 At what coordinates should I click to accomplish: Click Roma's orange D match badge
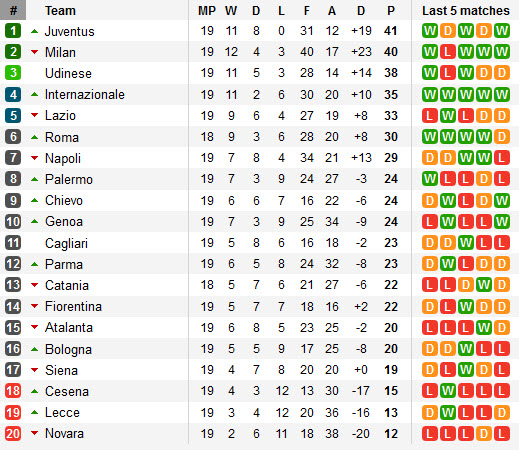click(501, 137)
